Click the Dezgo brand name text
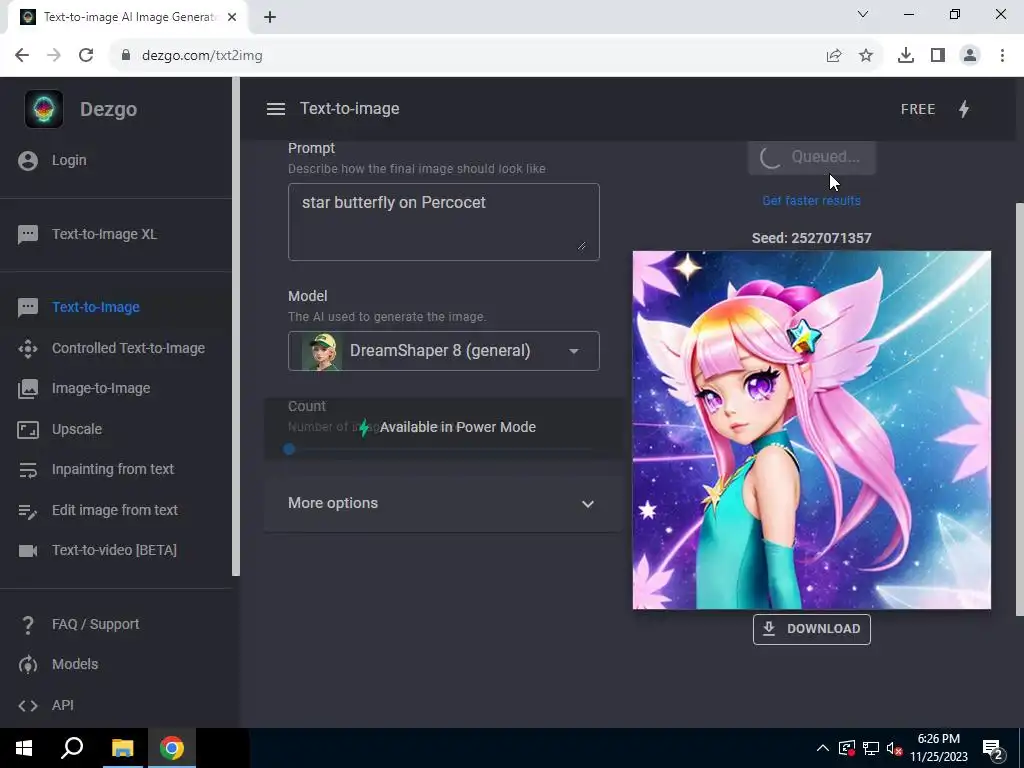Image resolution: width=1024 pixels, height=768 pixels. (x=108, y=109)
